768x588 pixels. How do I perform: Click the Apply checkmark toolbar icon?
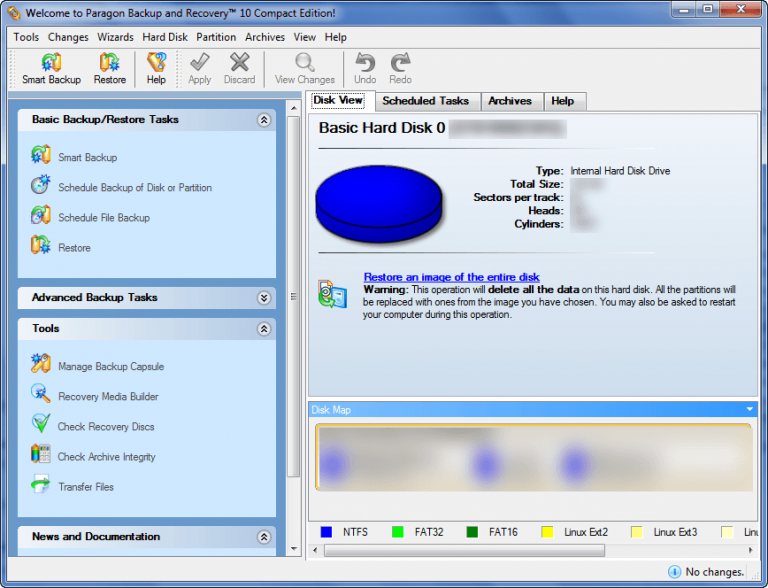200,63
